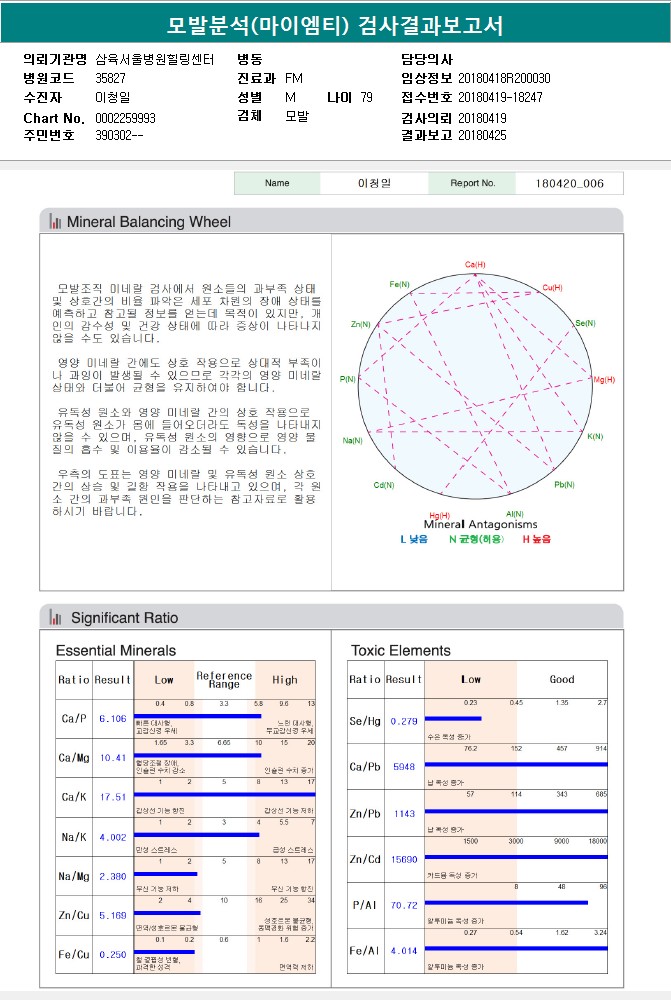
Task: Click the Ca(H) label on the wheel
Action: (x=475, y=265)
